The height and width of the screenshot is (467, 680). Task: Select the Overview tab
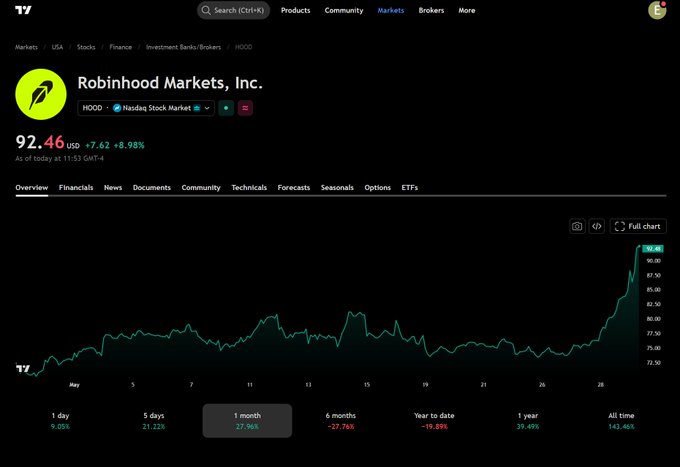32,187
